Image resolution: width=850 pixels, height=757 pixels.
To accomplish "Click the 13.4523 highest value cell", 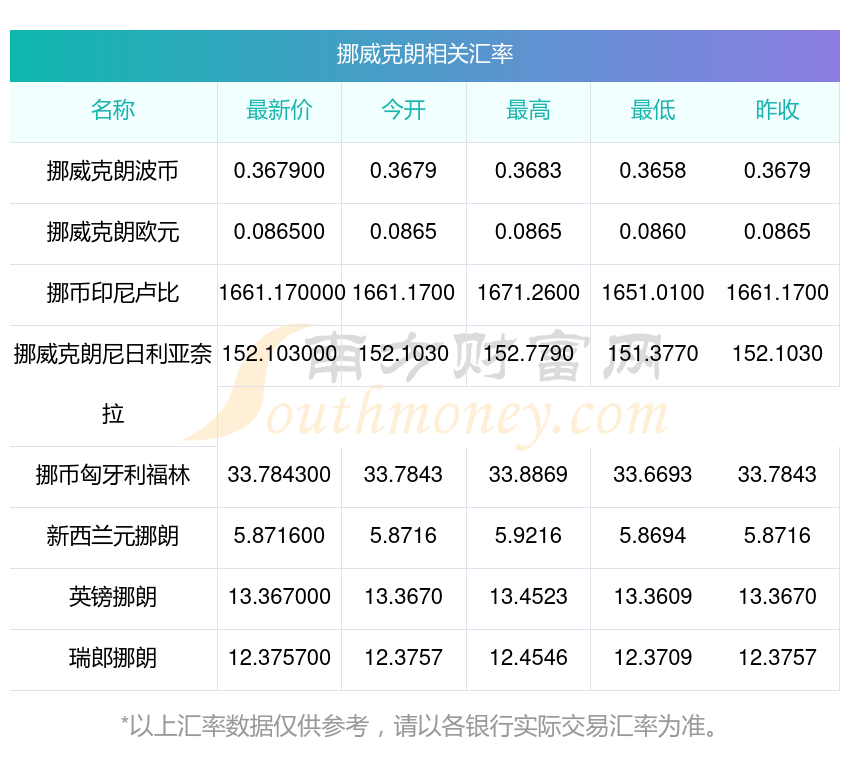I will 528,596.
